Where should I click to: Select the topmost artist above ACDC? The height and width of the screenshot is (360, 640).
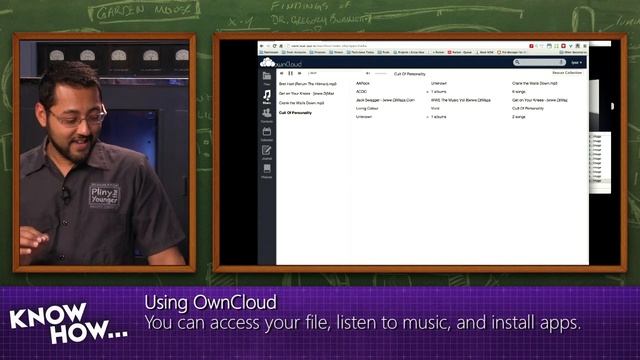click(x=363, y=83)
